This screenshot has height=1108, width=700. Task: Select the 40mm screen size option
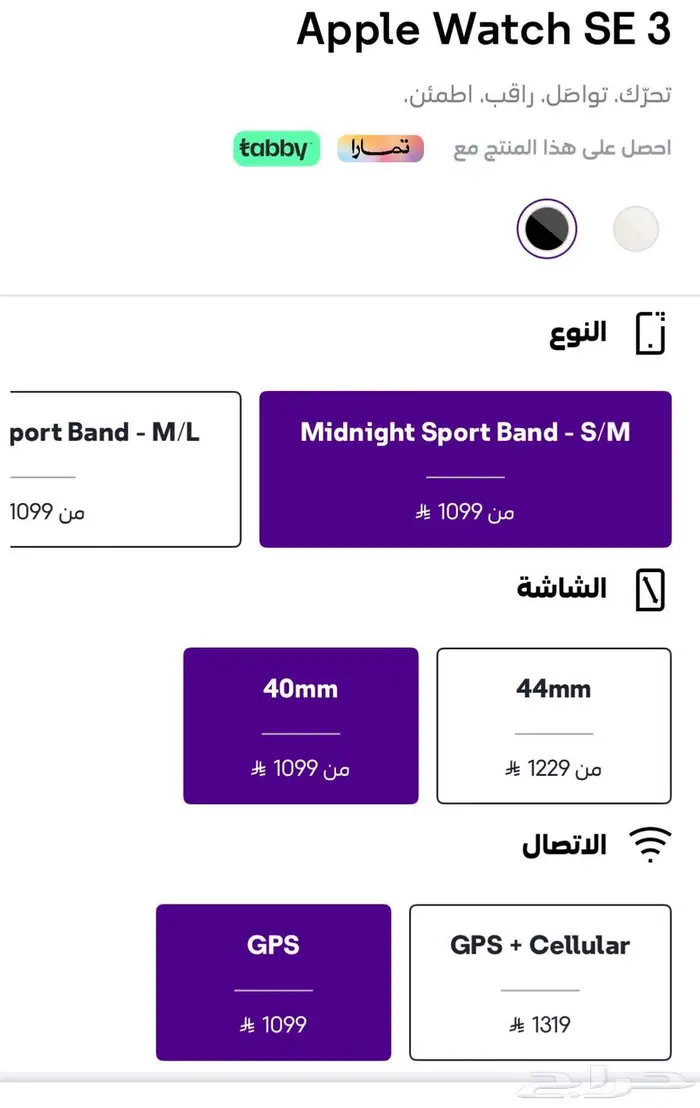point(300,724)
